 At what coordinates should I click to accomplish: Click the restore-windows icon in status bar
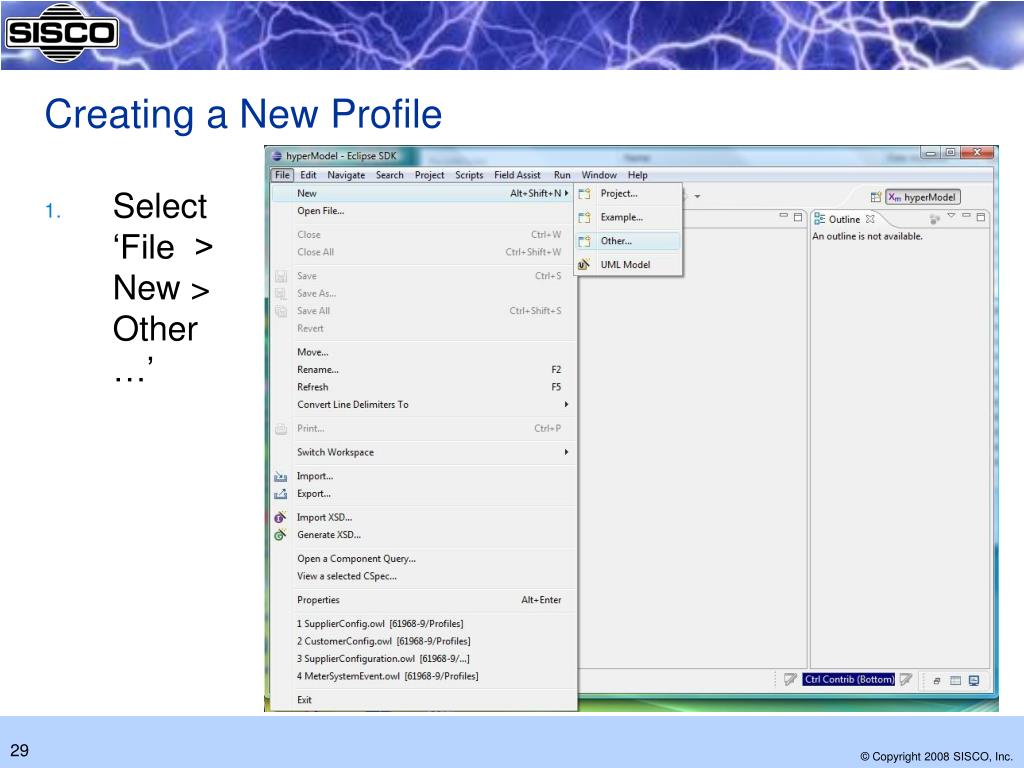coord(936,681)
